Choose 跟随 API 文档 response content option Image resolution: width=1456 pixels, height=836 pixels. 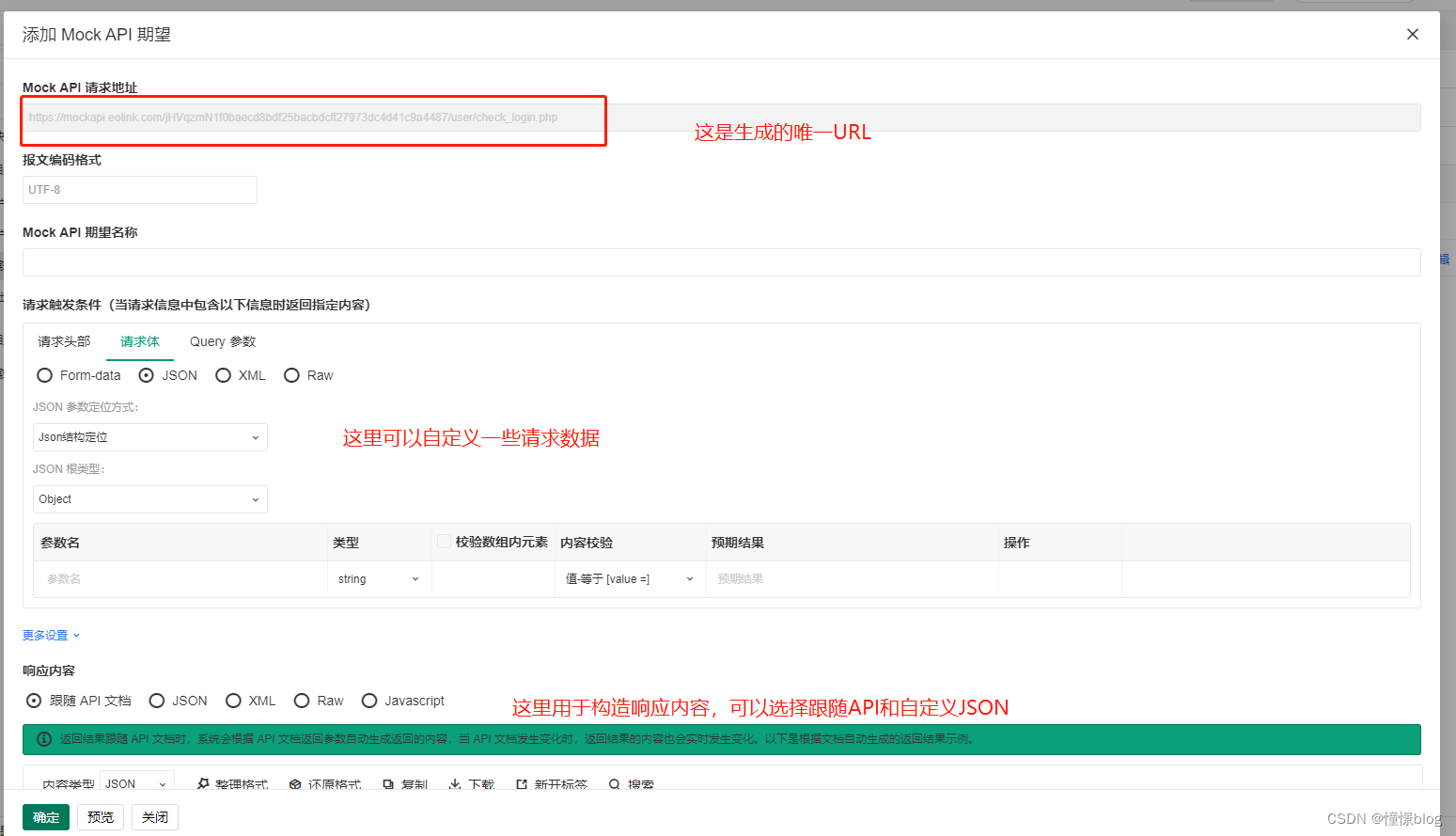[x=34, y=701]
